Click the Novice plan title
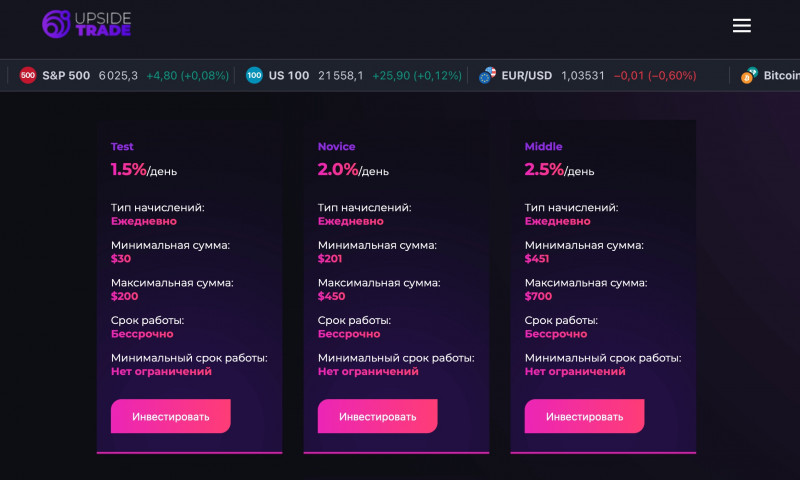800x480 pixels. coord(336,146)
